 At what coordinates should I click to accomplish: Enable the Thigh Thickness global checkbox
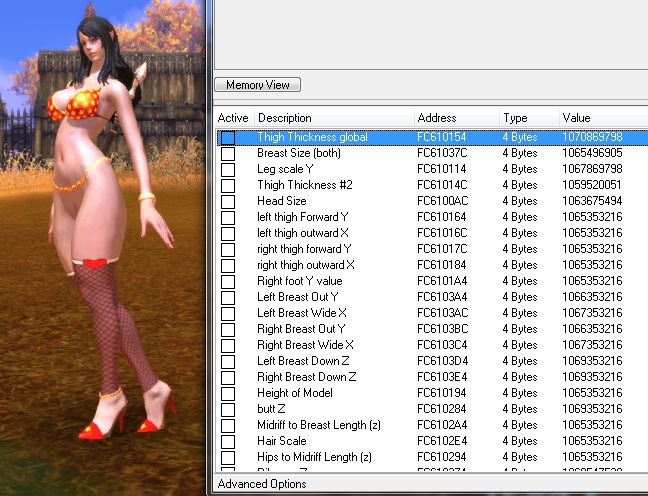click(228, 137)
